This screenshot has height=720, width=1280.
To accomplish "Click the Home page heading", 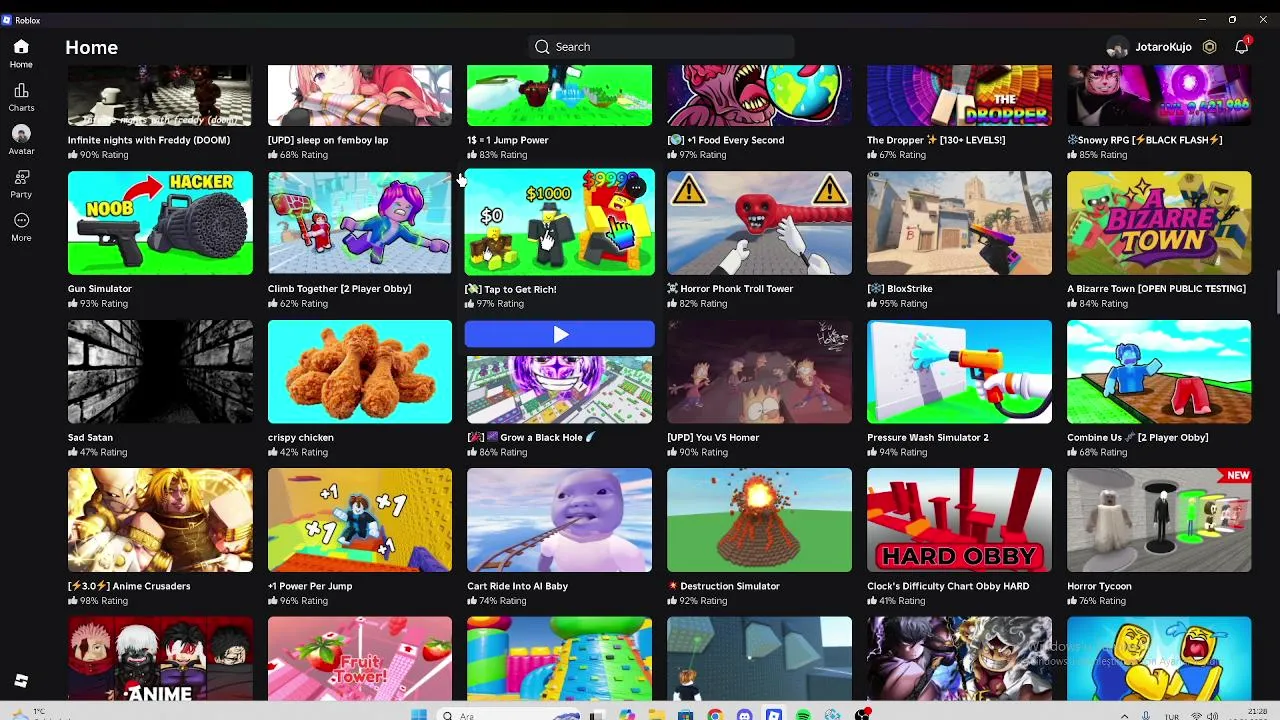I will [x=91, y=47].
